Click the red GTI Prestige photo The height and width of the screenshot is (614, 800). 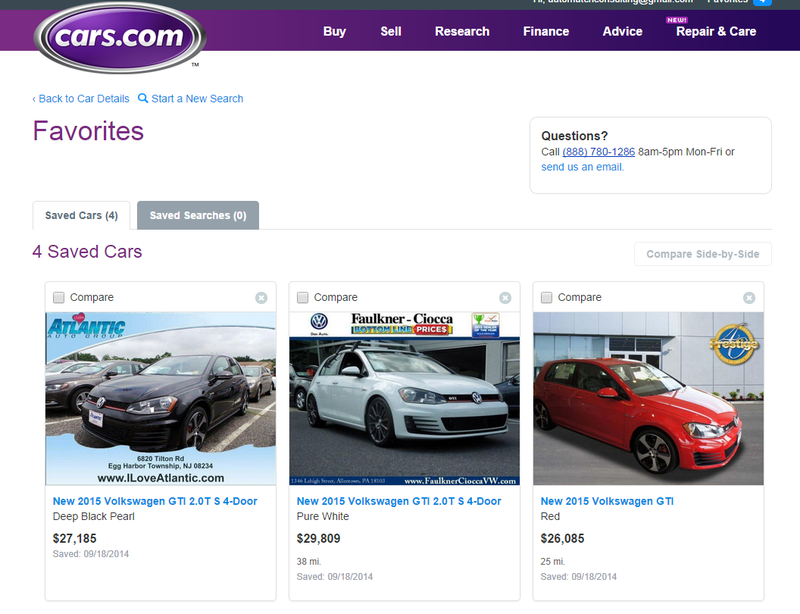(648, 399)
